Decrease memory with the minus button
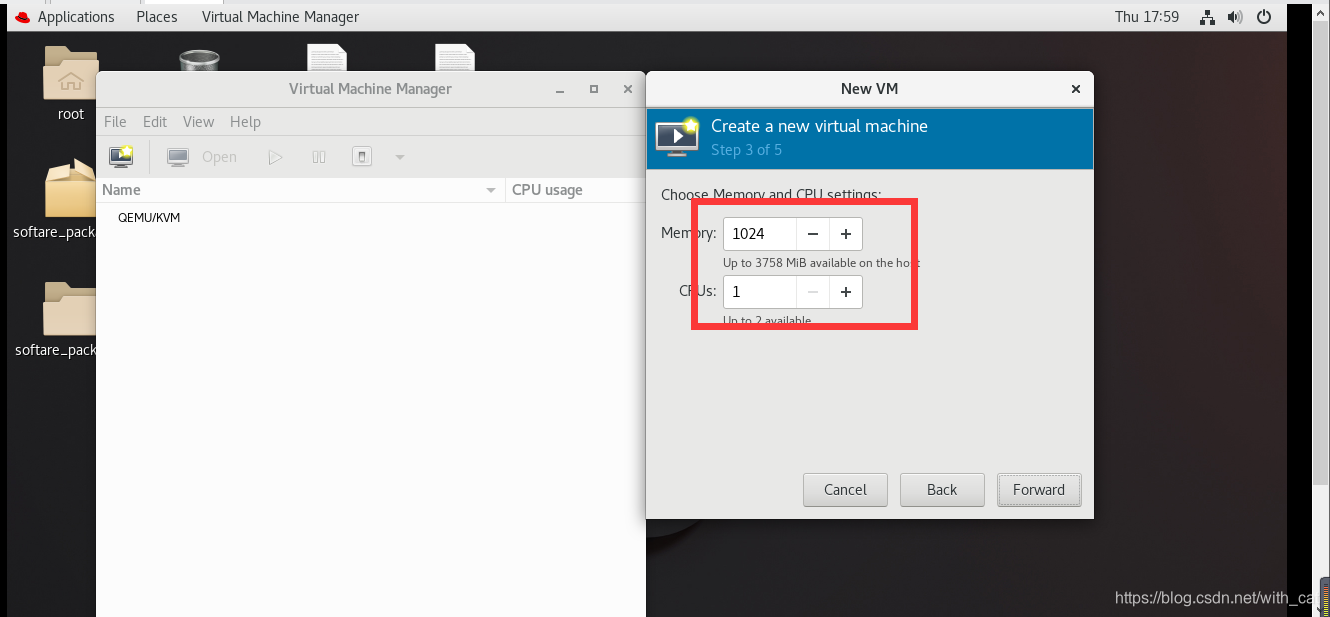The image size is (1330, 617). click(813, 234)
